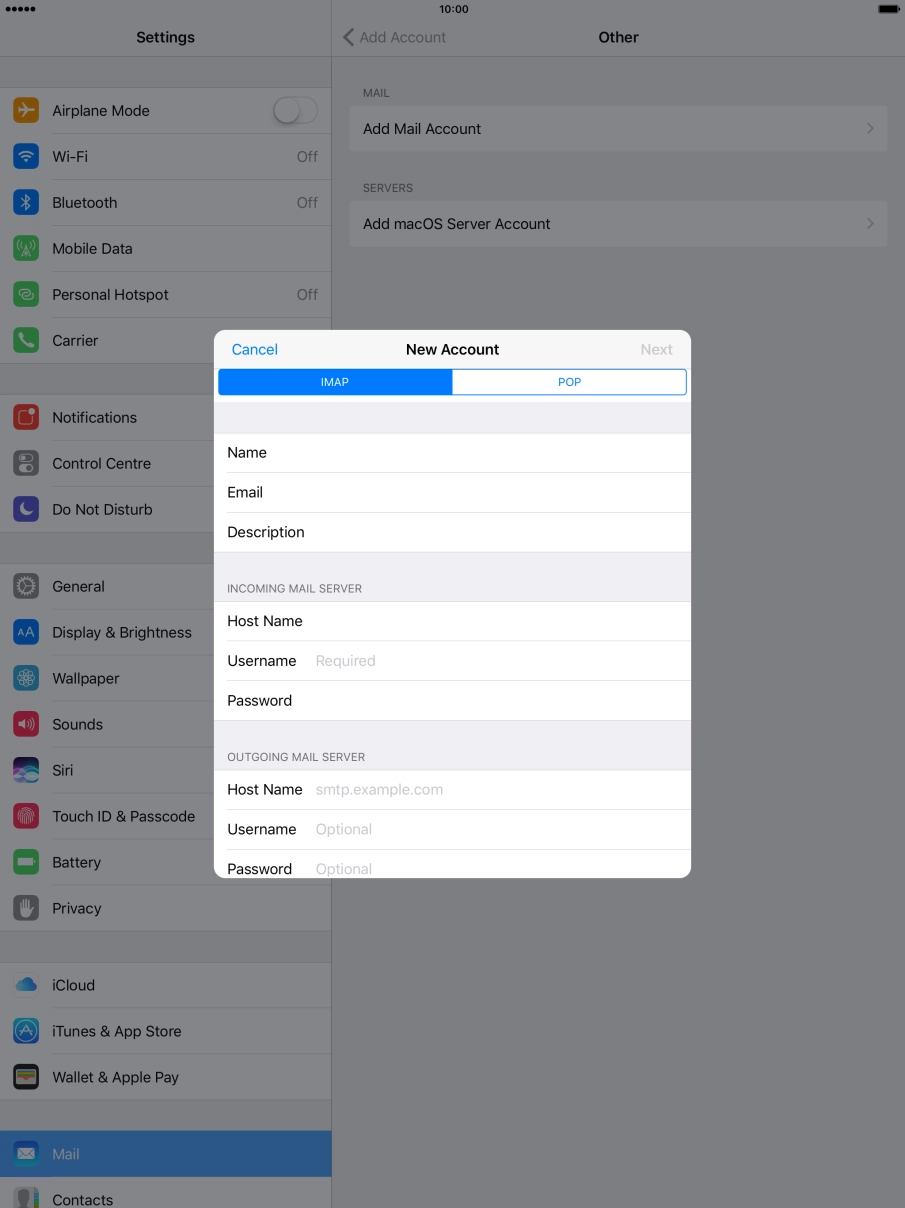Click the iCloud cloud icon
The height and width of the screenshot is (1208, 905).
coord(26,985)
